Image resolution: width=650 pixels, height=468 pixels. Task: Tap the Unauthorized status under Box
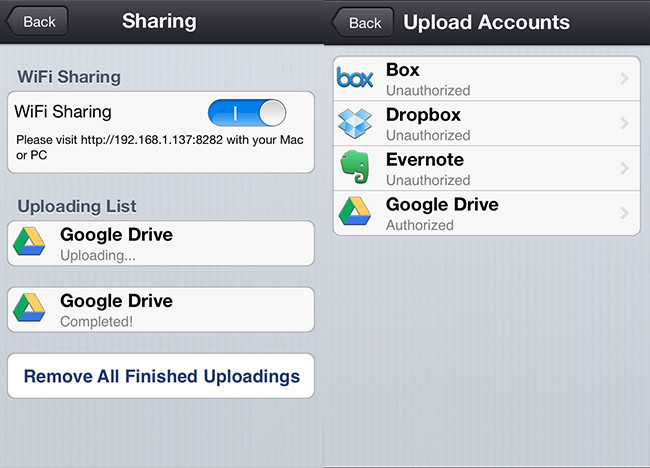coord(428,90)
